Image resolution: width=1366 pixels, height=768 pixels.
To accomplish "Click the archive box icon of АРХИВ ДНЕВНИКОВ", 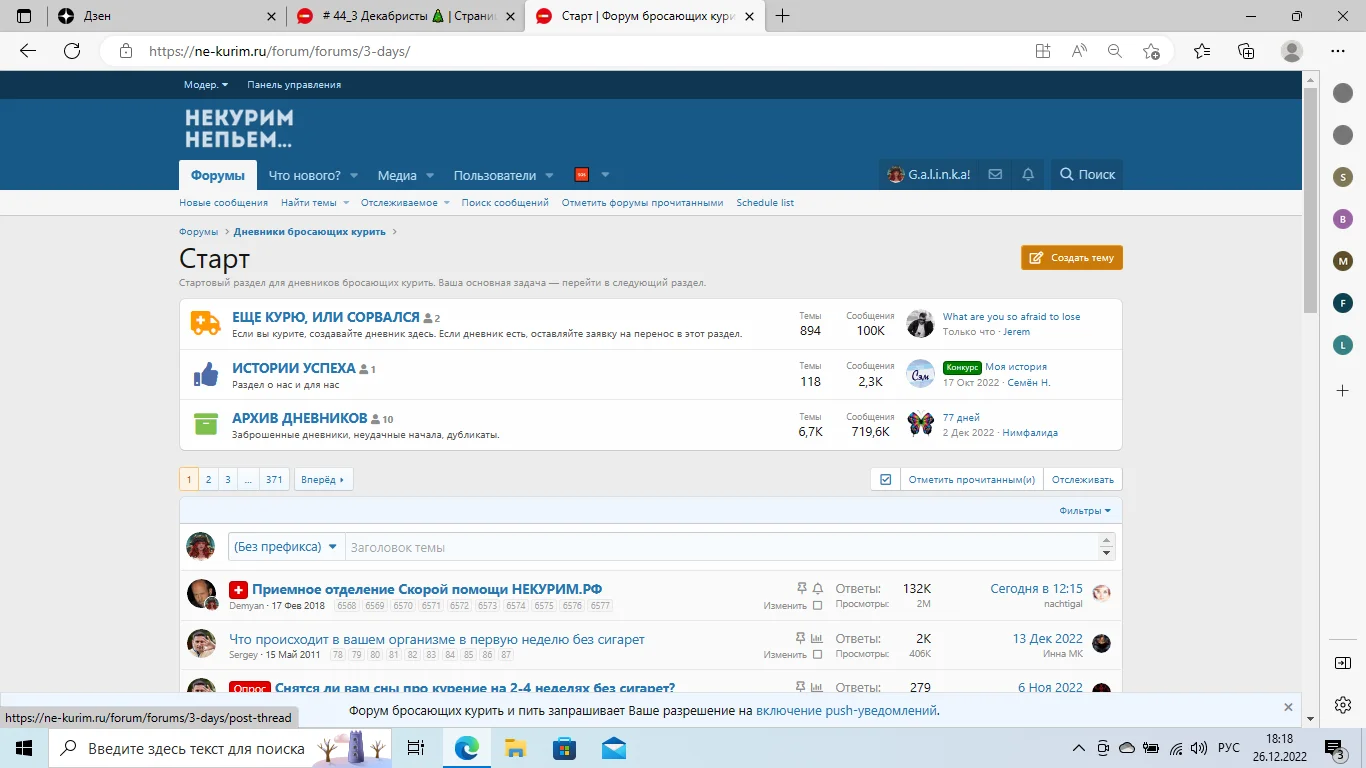I will pyautogui.click(x=205, y=424).
